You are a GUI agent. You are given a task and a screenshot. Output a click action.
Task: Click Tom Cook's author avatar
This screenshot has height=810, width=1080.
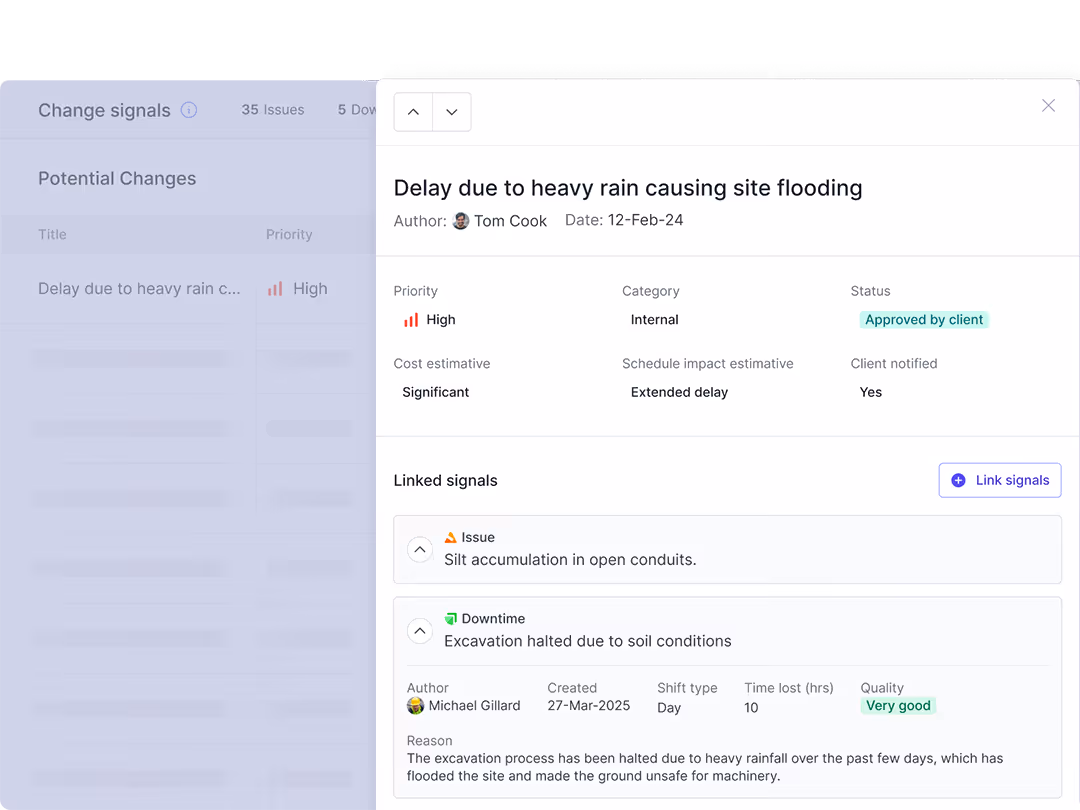tap(459, 220)
